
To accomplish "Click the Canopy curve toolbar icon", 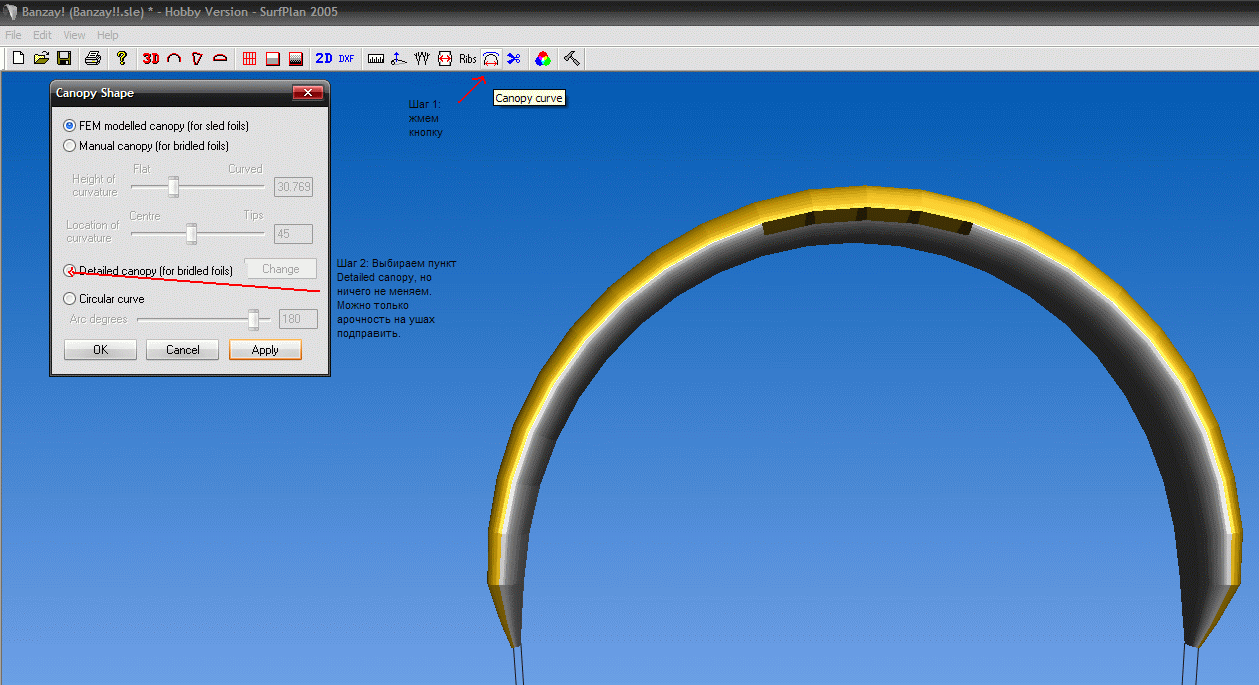I will click(491, 59).
